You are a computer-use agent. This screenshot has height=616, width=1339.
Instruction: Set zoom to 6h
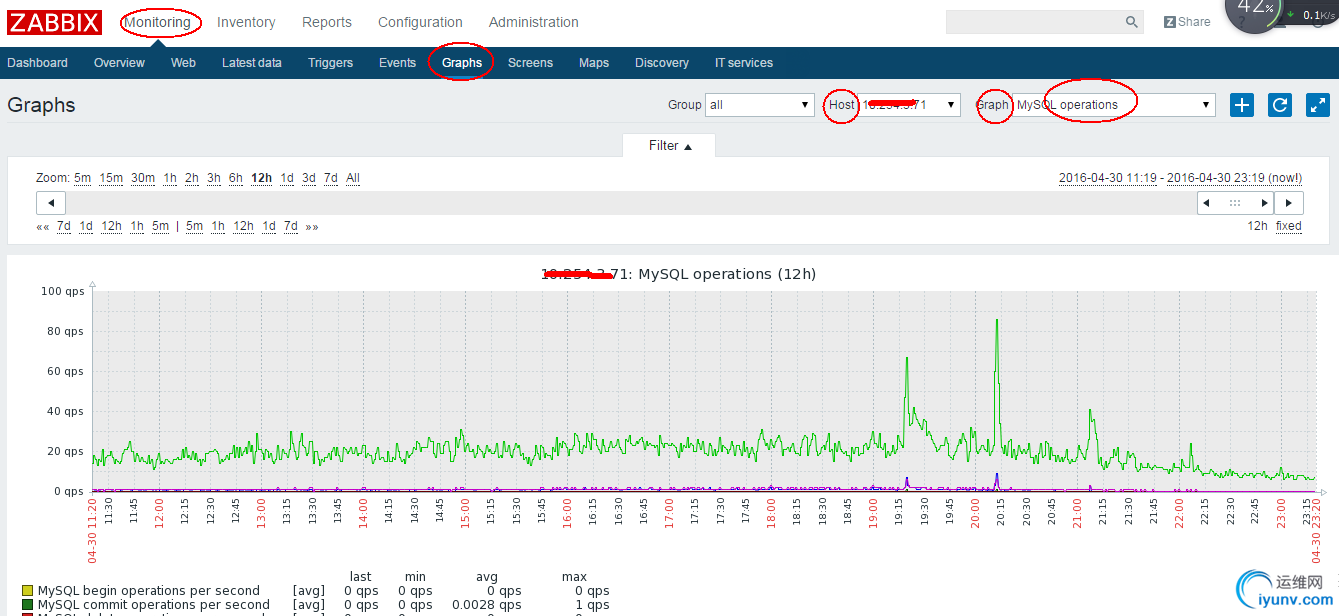(236, 178)
